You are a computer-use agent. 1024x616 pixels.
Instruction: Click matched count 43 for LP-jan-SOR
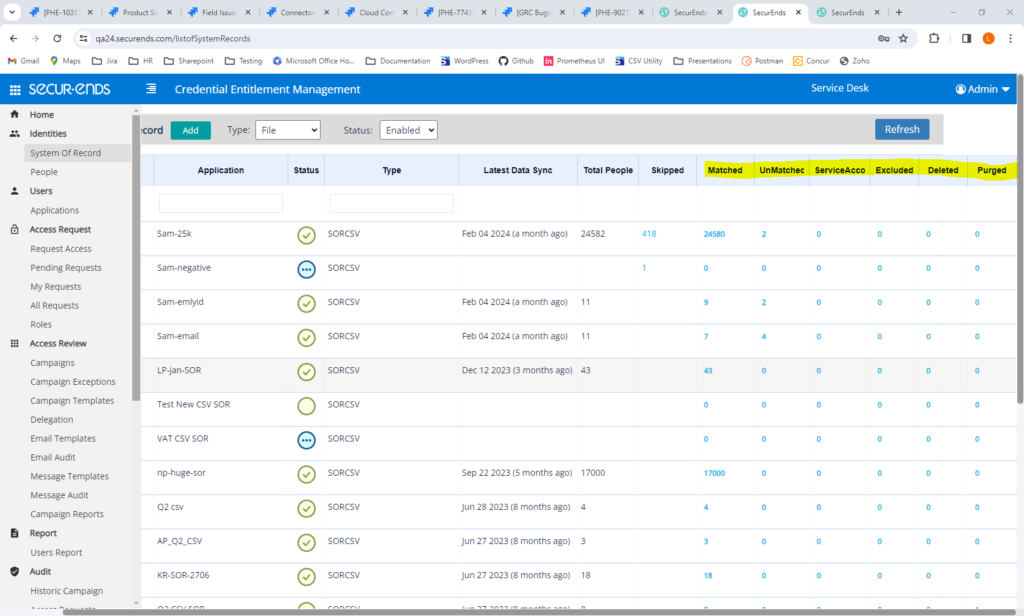pos(708,370)
